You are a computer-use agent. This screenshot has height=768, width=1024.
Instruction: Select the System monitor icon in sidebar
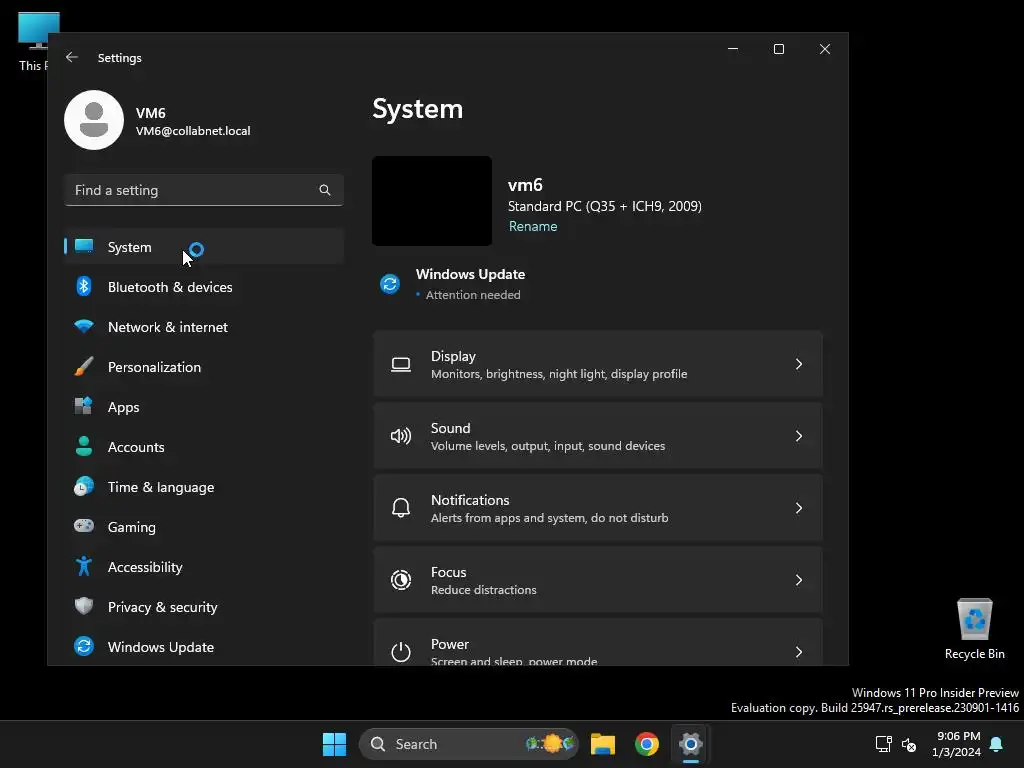click(84, 246)
